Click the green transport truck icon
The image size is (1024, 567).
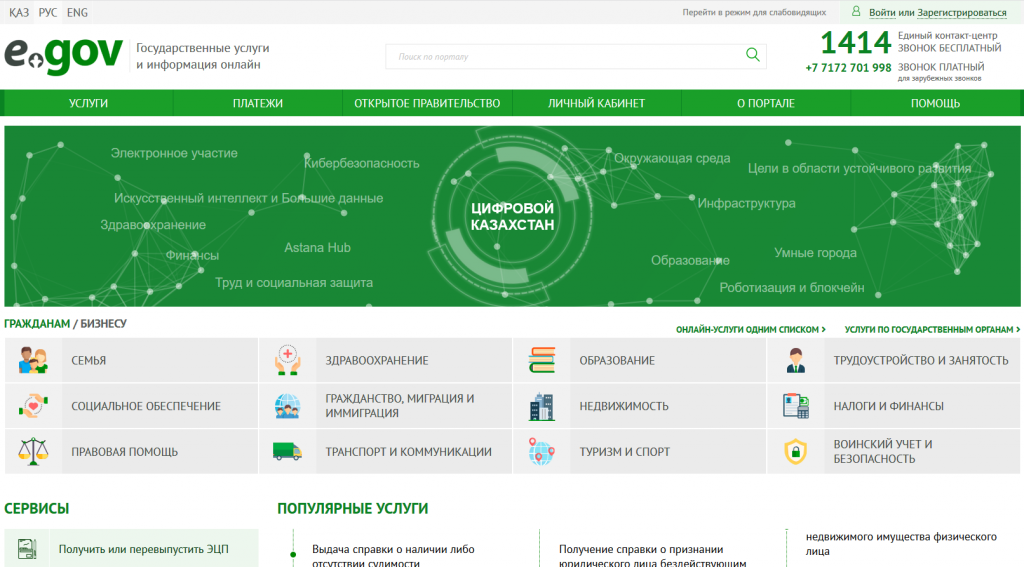coord(287,451)
